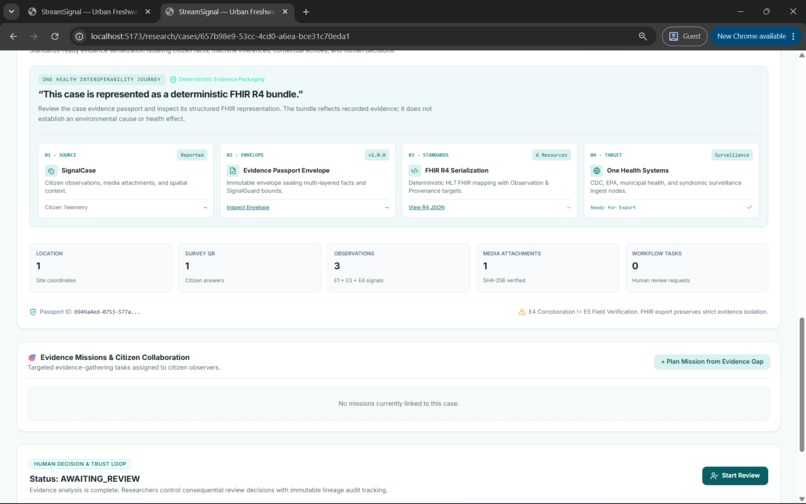806x504 pixels.
Task: Click the 6 Resources badge
Action: (552, 155)
